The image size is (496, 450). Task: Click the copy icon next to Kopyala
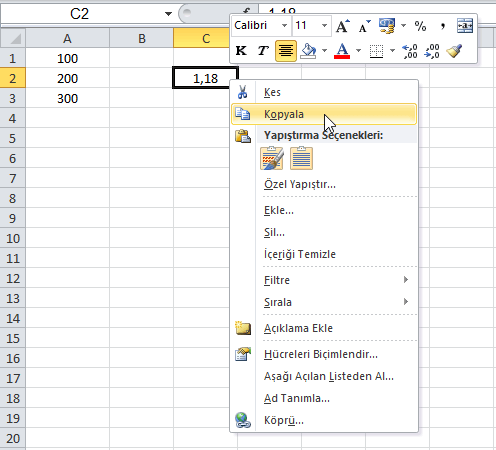pyautogui.click(x=243, y=114)
